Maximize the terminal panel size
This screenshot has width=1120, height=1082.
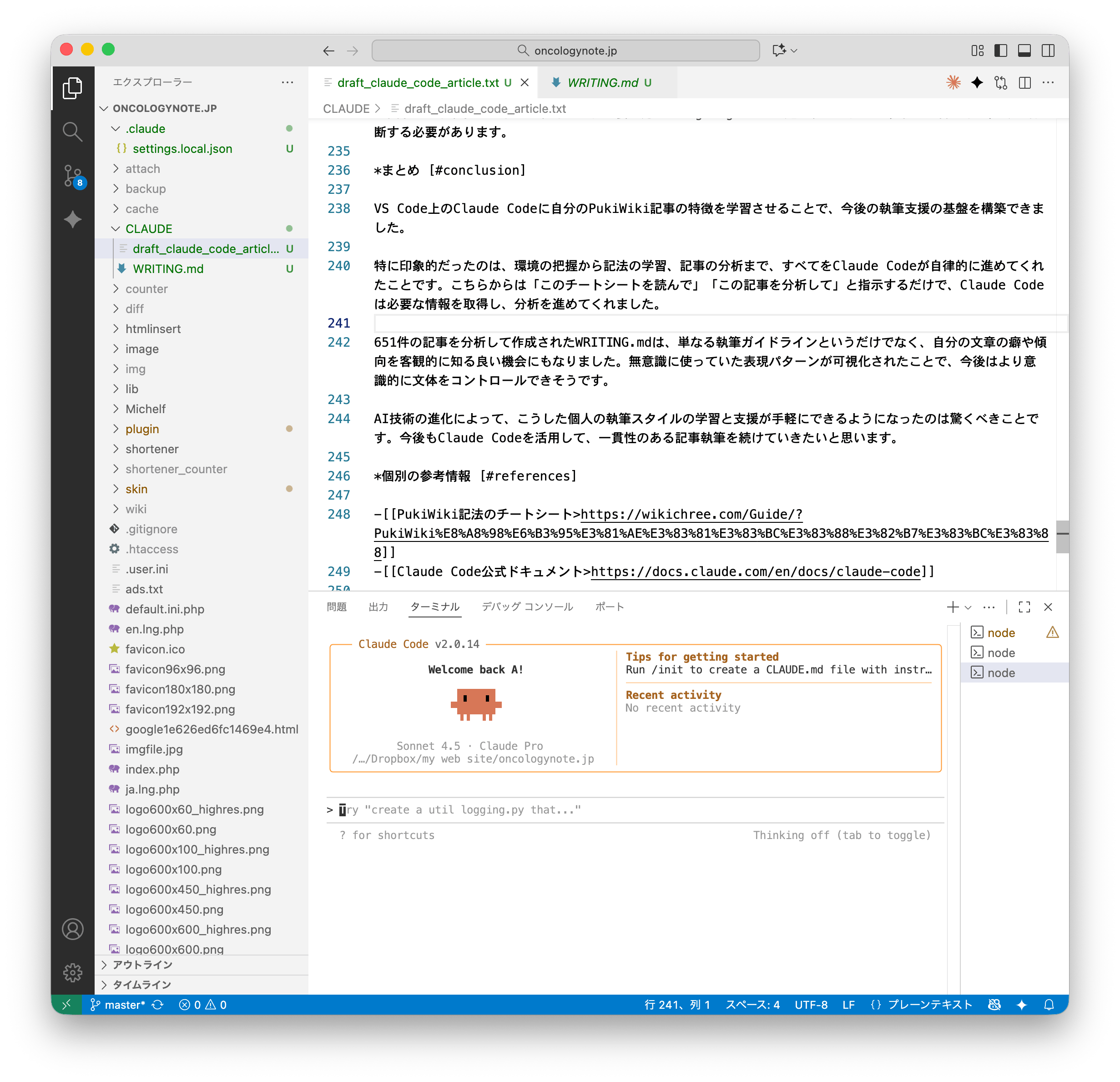(1024, 607)
